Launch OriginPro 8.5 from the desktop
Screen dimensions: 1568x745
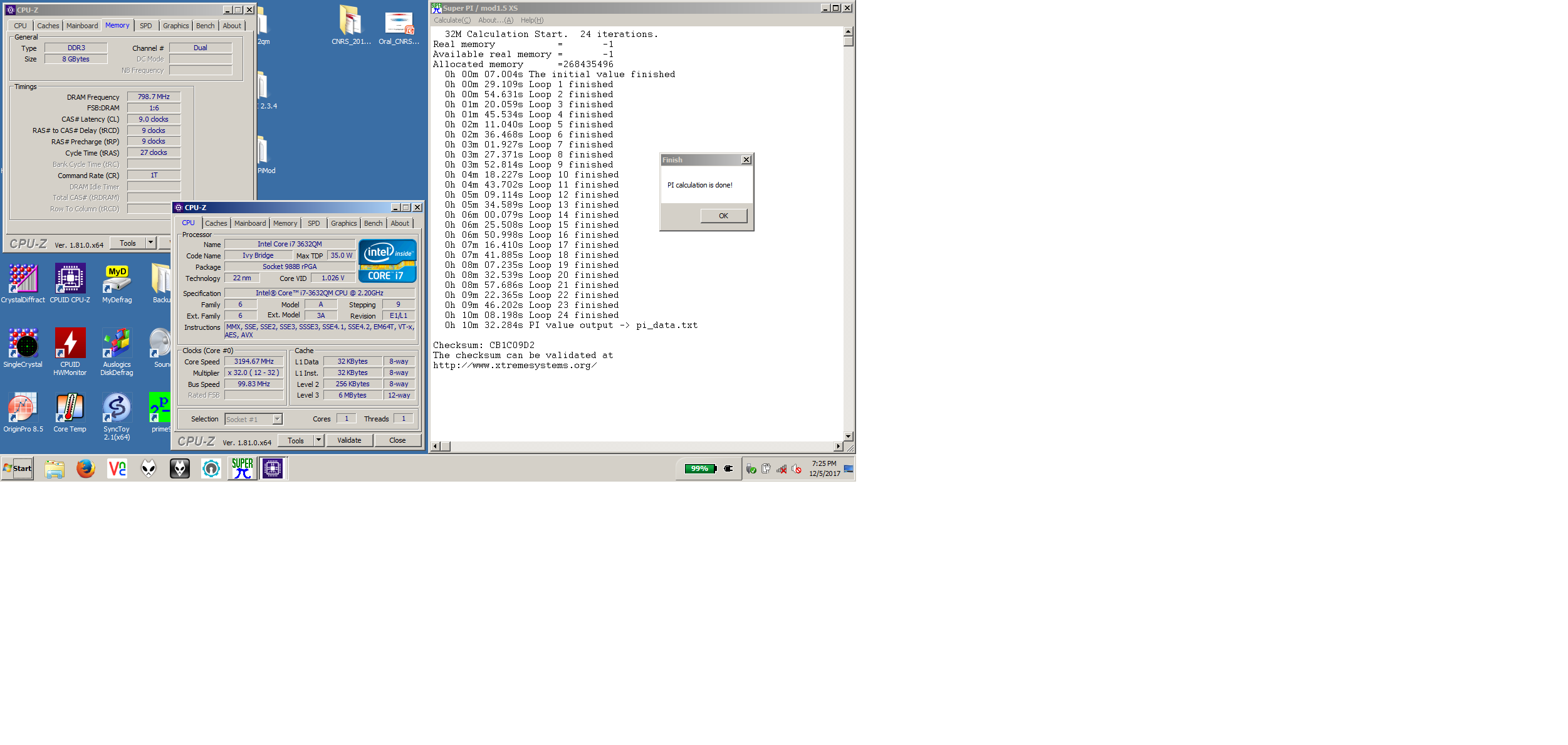[x=23, y=413]
